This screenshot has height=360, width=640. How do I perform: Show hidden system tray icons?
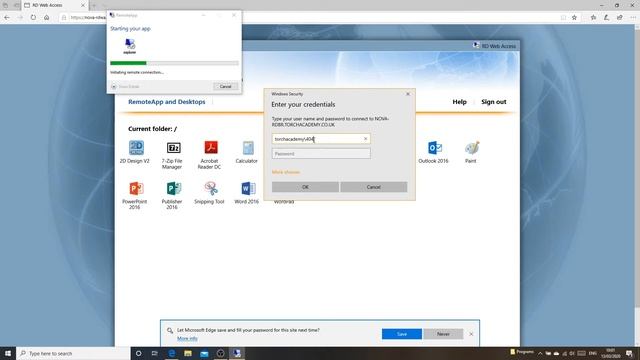pos(540,353)
